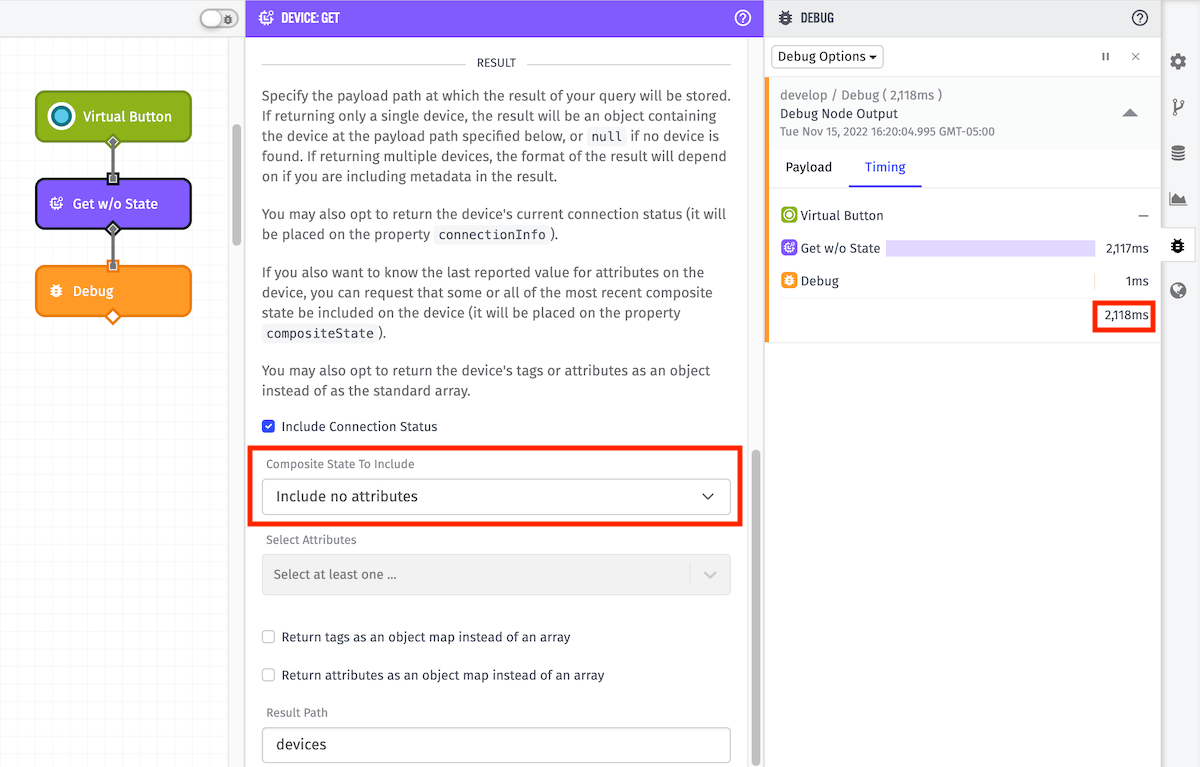Screen dimensions: 1200x767
Task: Open Composite State To Include dropdown
Action: pos(496,496)
